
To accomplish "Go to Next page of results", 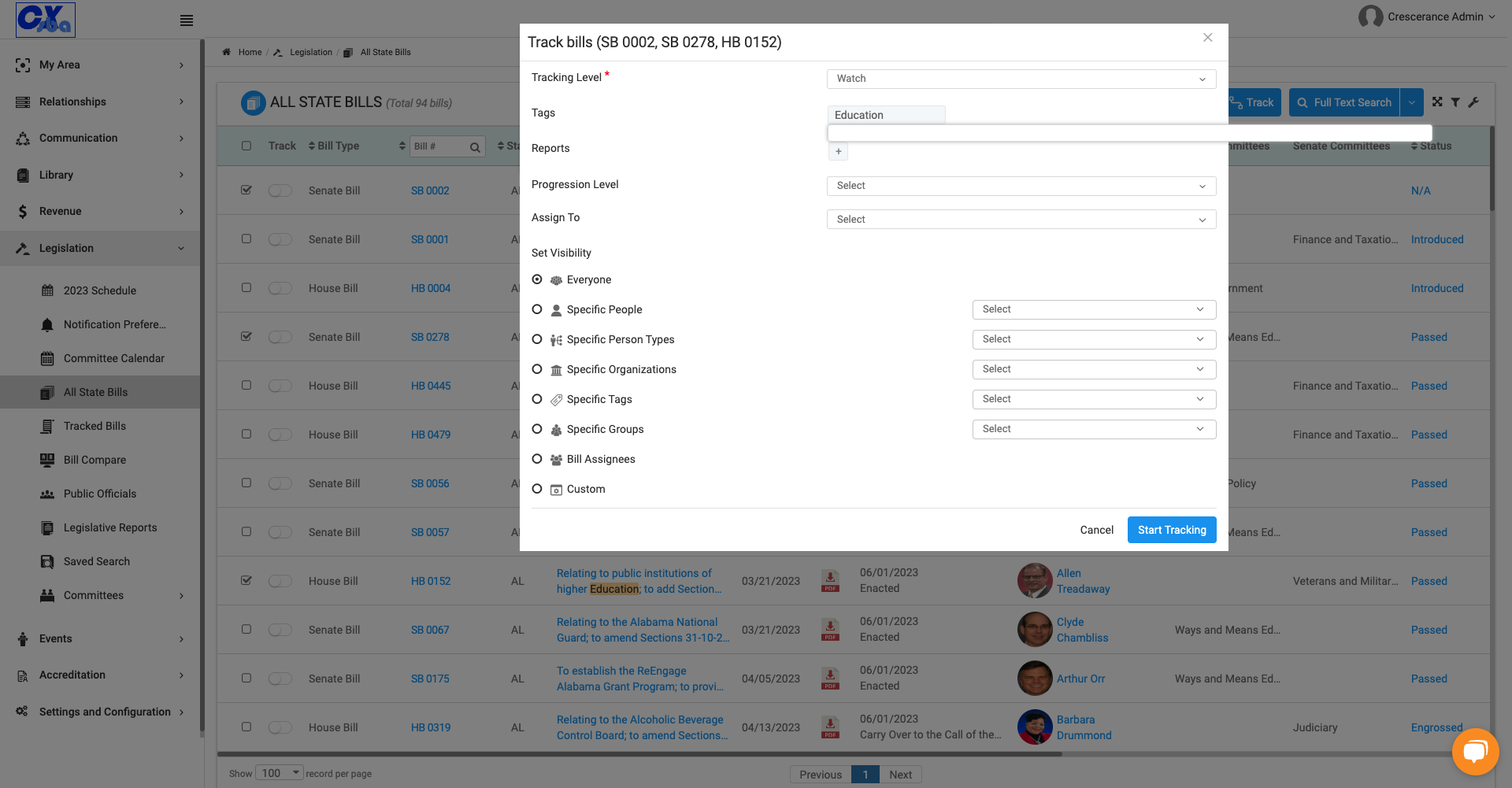I will coord(900,775).
